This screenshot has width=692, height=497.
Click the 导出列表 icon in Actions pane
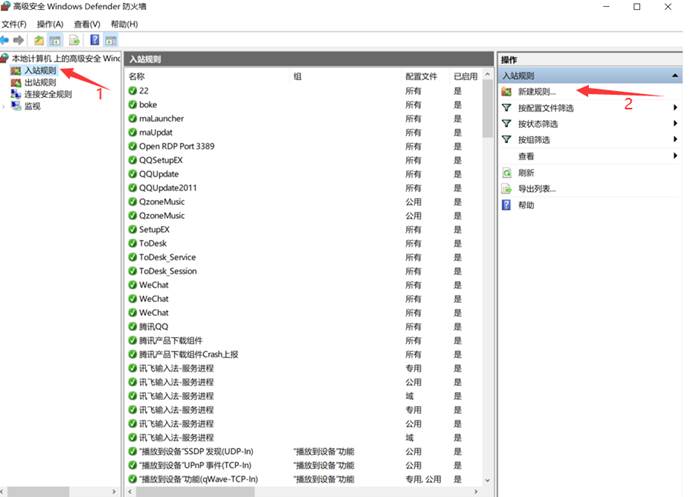pos(507,189)
